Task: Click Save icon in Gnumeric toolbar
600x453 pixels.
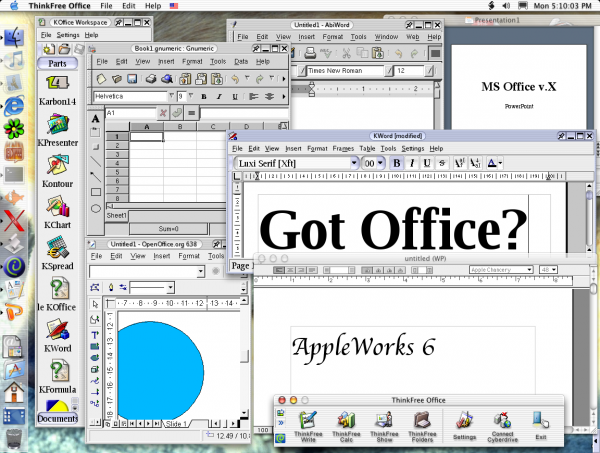Action: pos(132,79)
